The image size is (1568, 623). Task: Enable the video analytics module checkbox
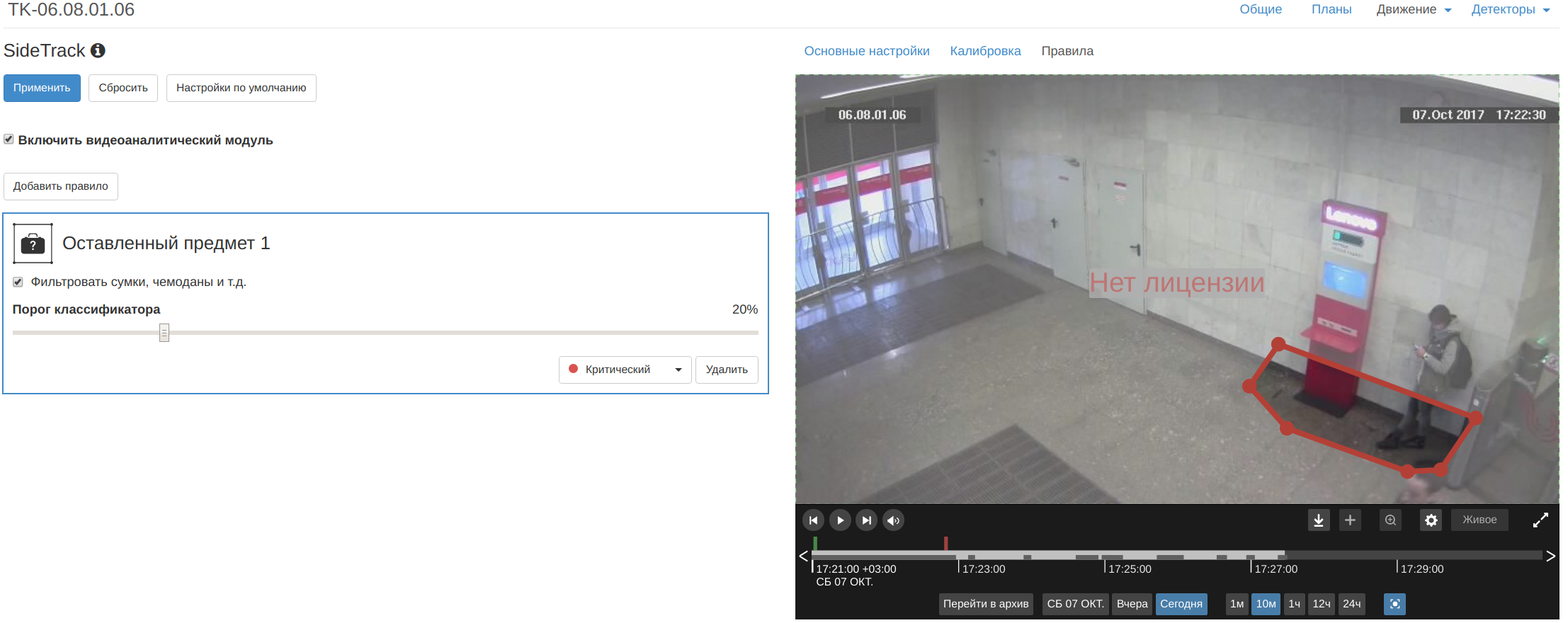(x=8, y=139)
